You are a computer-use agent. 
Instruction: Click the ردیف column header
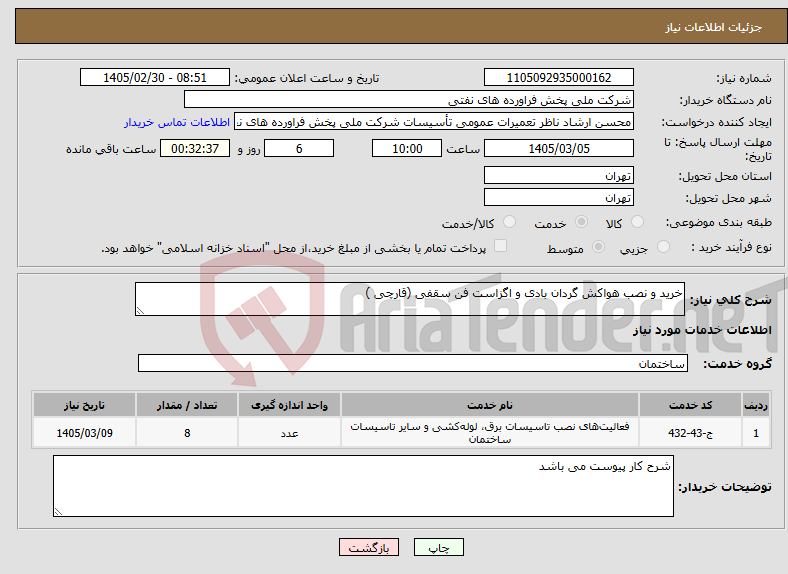[756, 405]
